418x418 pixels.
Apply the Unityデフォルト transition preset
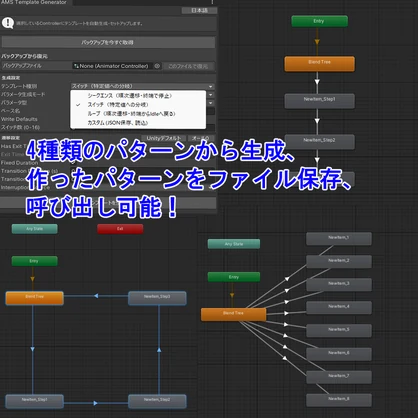tap(163, 138)
